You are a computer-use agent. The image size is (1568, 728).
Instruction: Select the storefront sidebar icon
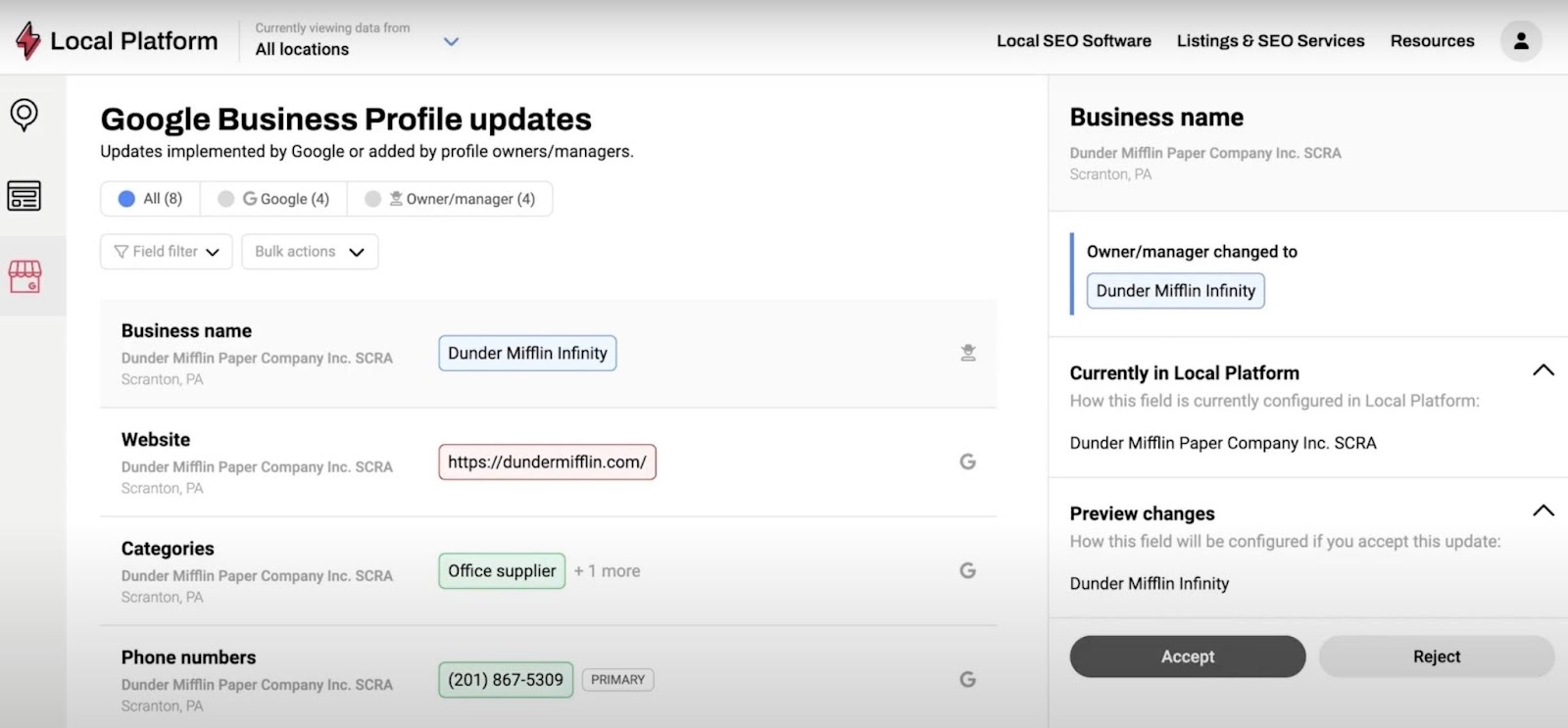[x=25, y=276]
